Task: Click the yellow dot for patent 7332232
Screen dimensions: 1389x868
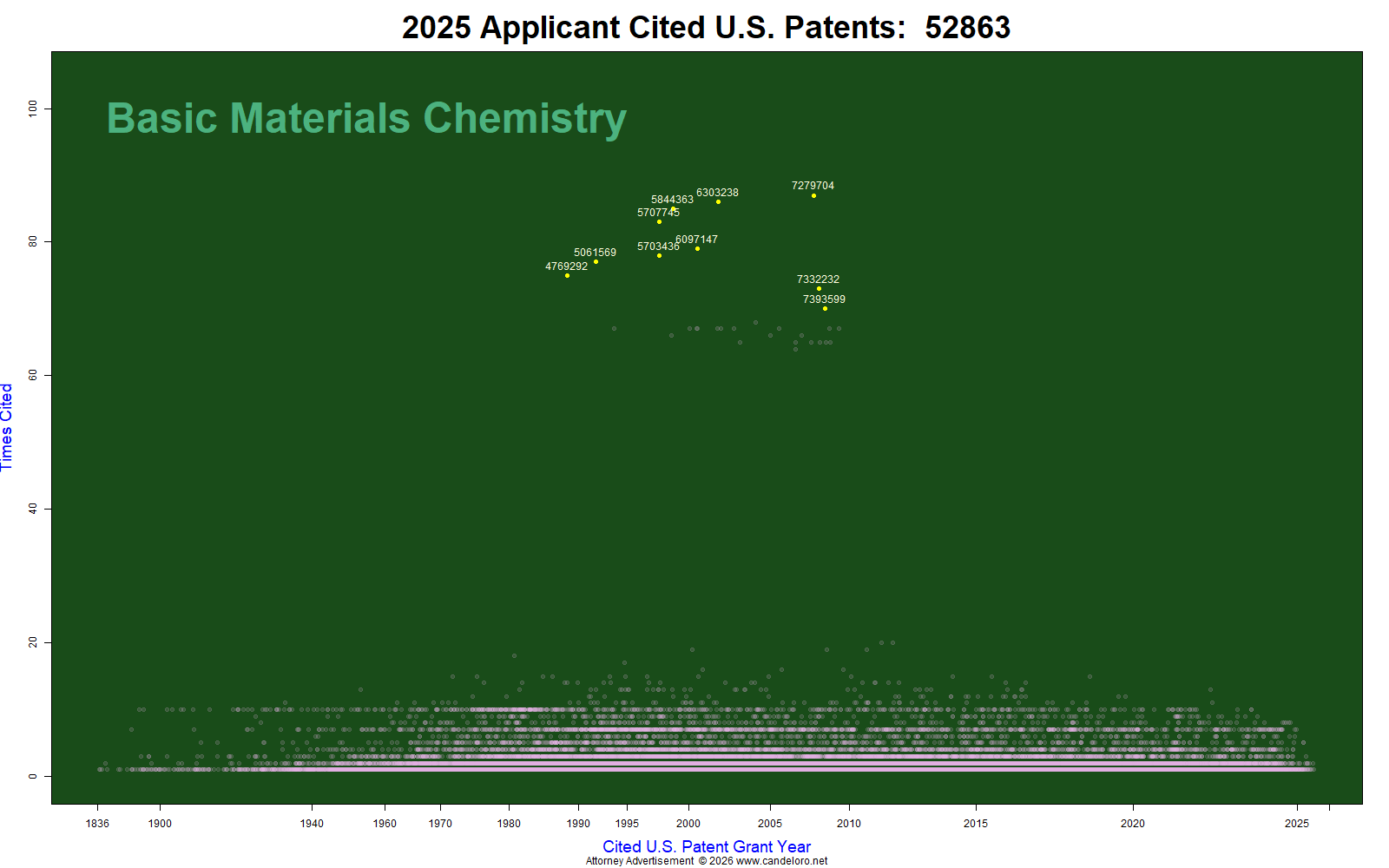Action: [819, 288]
